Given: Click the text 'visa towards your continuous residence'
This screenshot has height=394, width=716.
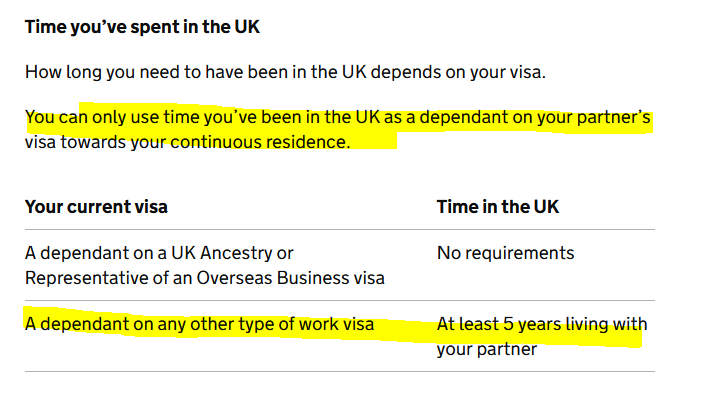Looking at the screenshot, I should click(187, 142).
